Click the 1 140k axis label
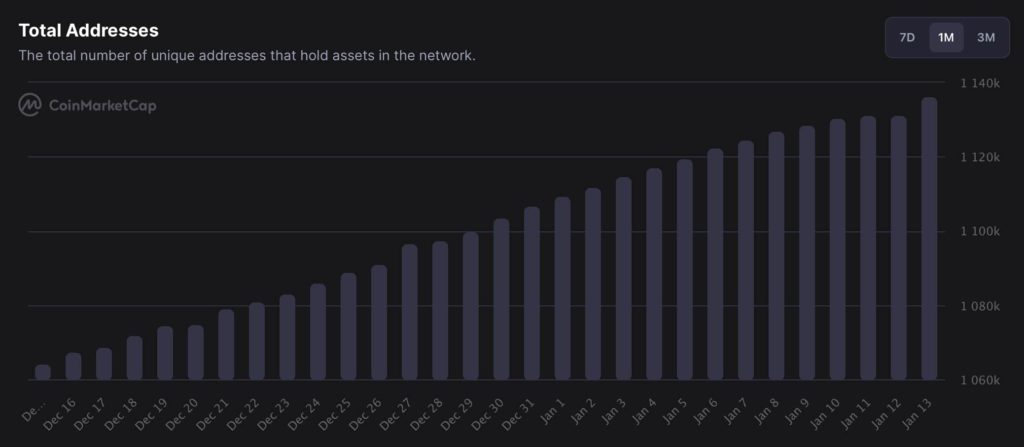Screen dimensions: 1024x447 coord(980,83)
